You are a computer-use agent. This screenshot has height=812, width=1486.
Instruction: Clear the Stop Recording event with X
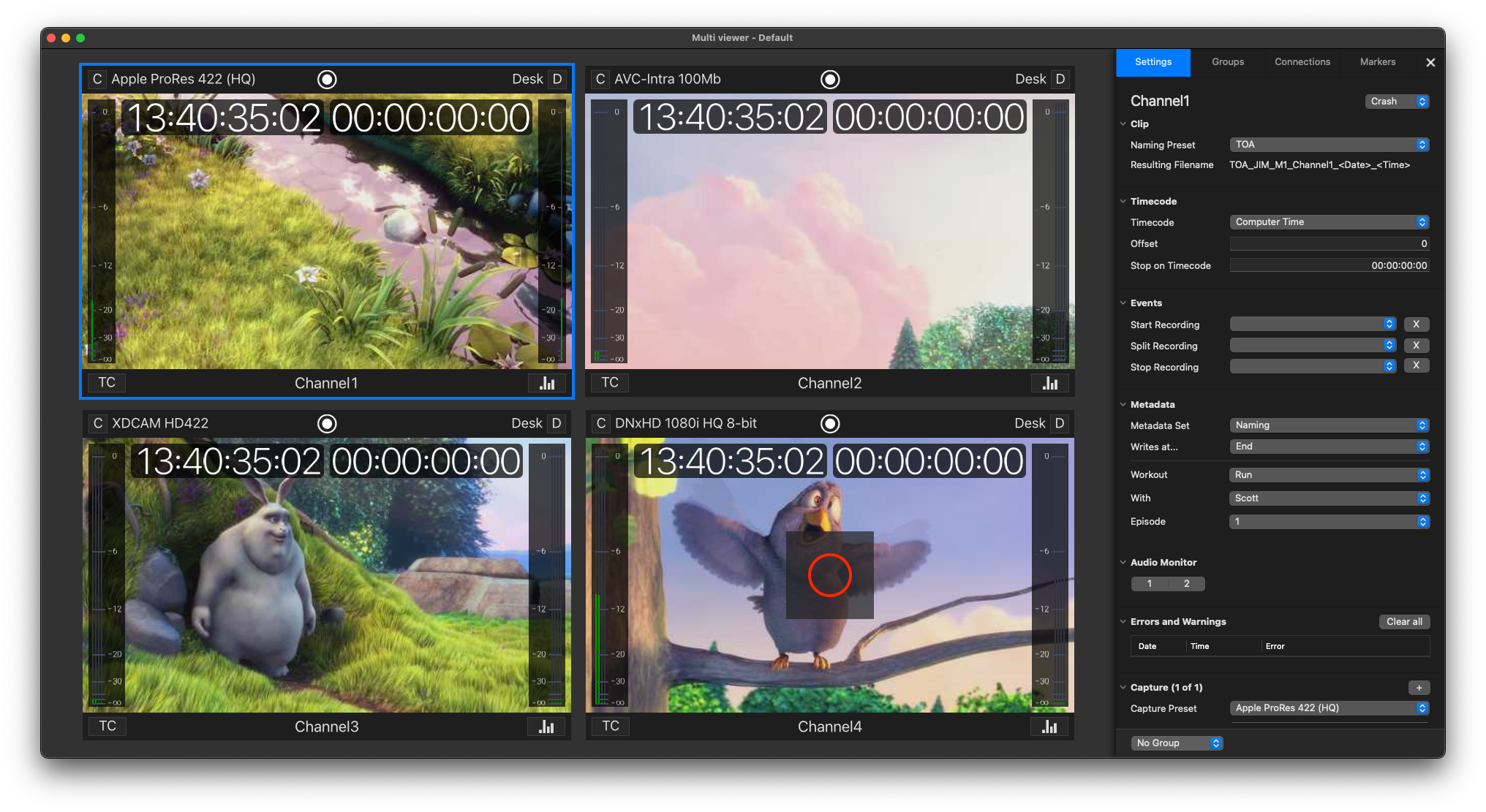tap(1416, 365)
